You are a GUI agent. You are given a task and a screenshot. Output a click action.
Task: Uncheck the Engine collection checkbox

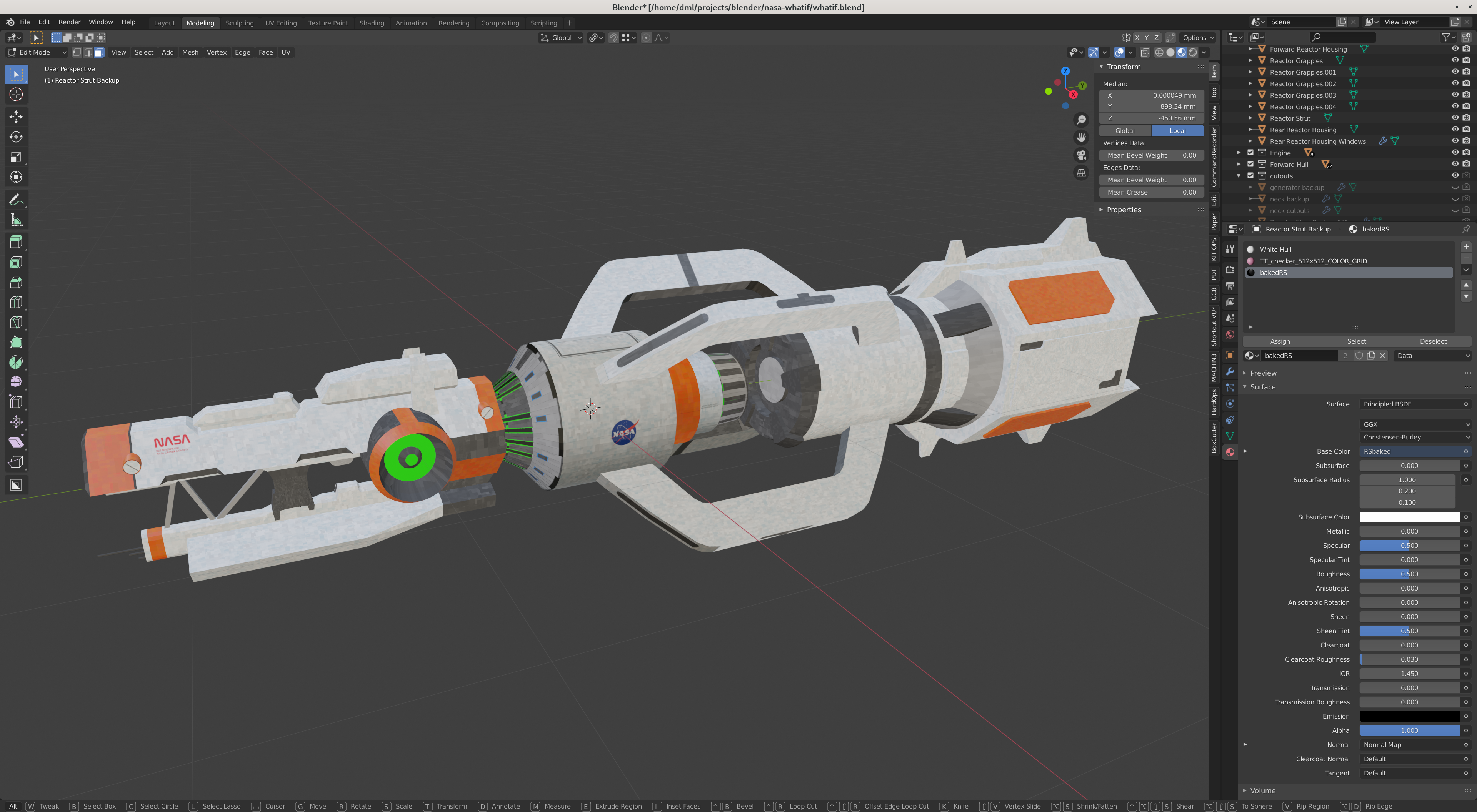1250,152
